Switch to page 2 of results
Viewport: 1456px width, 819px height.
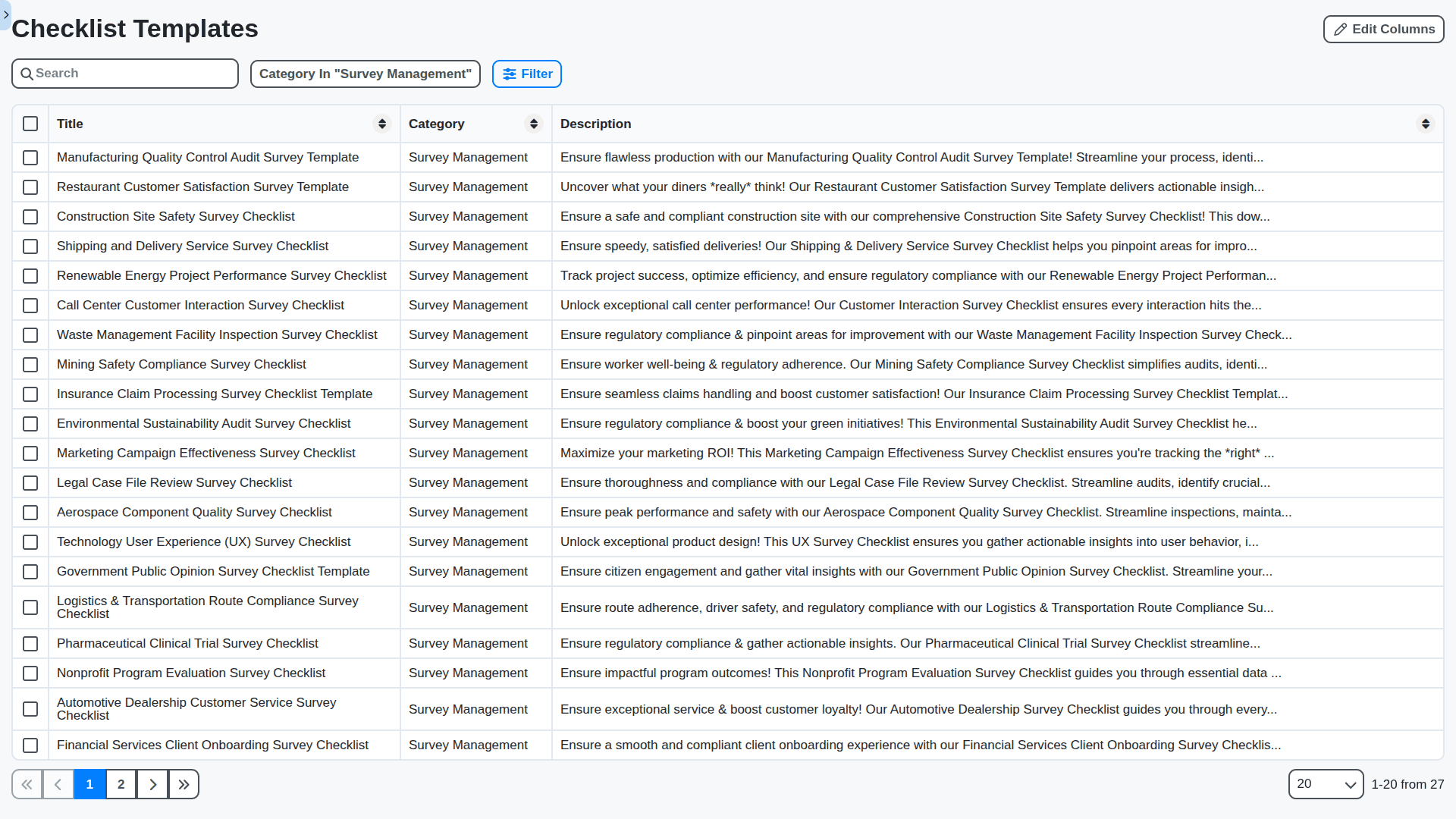(121, 784)
